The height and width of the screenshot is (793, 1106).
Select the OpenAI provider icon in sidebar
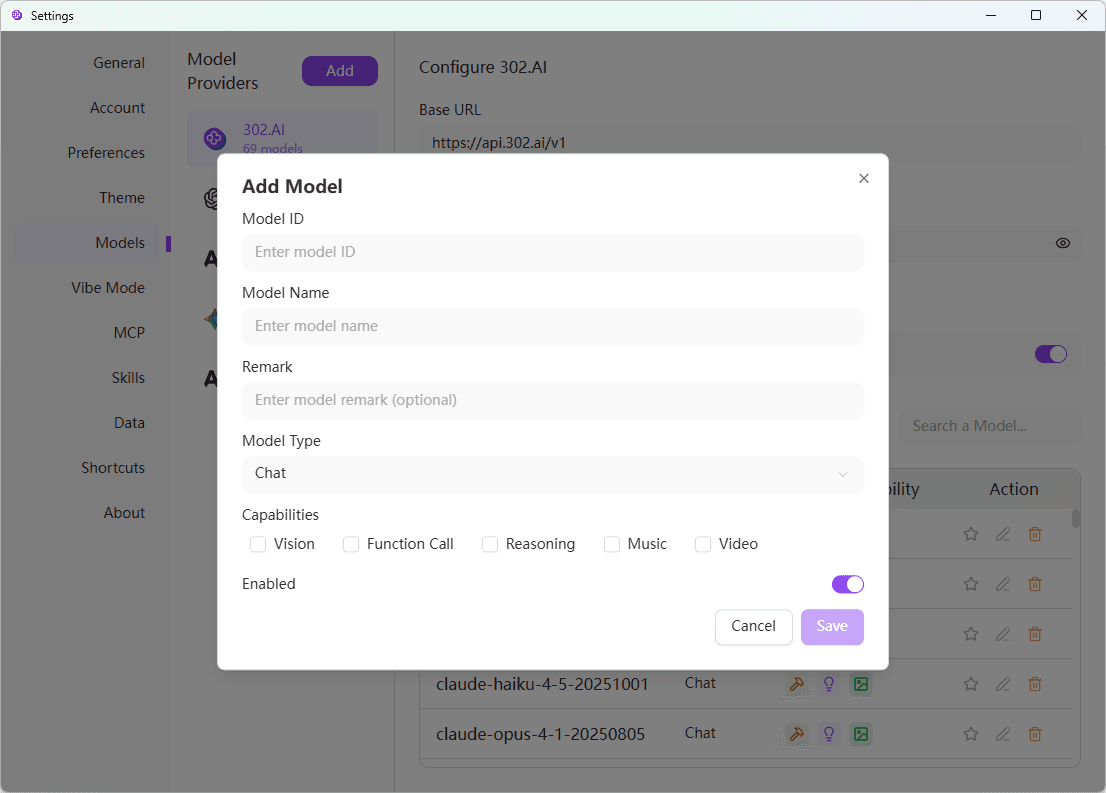point(210,198)
